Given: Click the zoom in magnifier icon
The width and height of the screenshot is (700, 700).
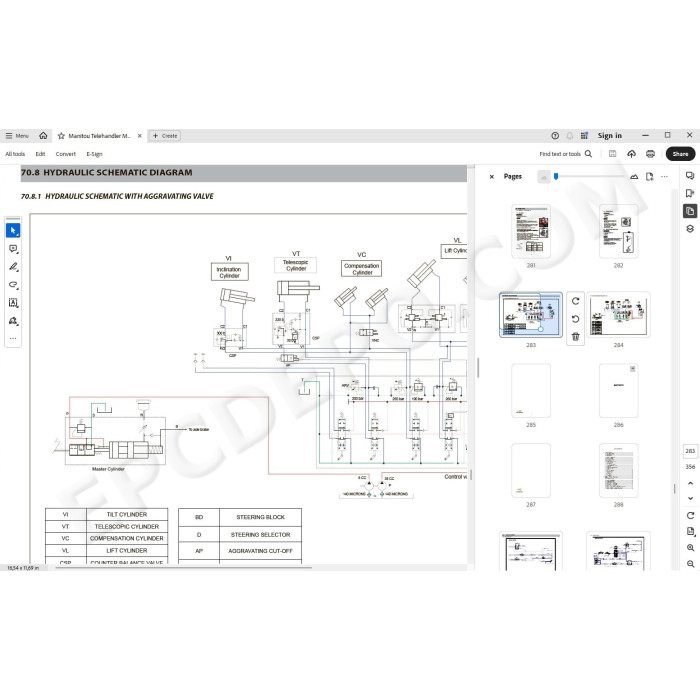Looking at the screenshot, I should click(x=690, y=548).
